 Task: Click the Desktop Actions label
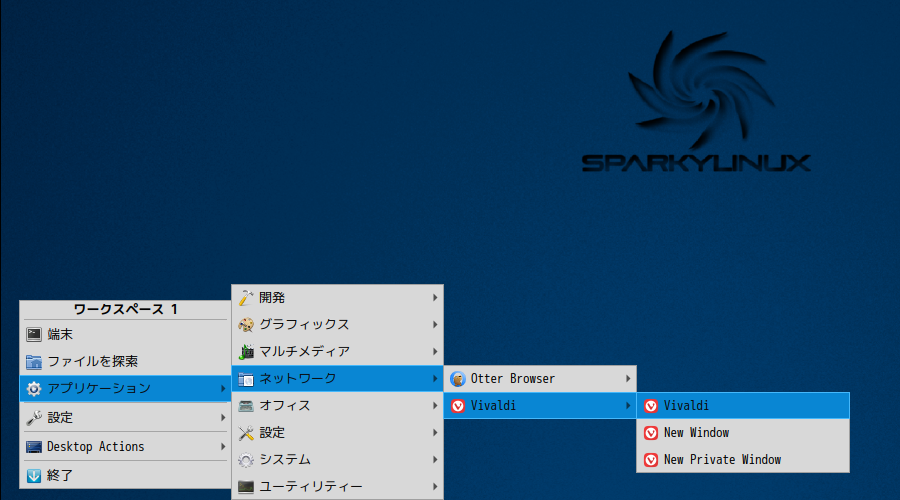coord(96,447)
